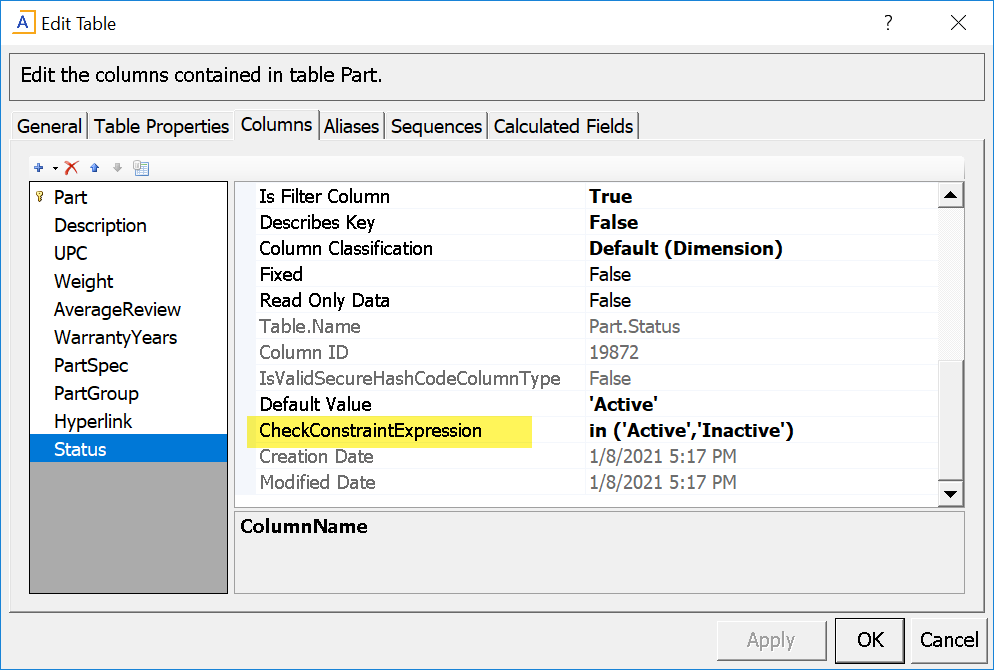
Task: Click the help question mark in title bar
Action: click(x=888, y=23)
